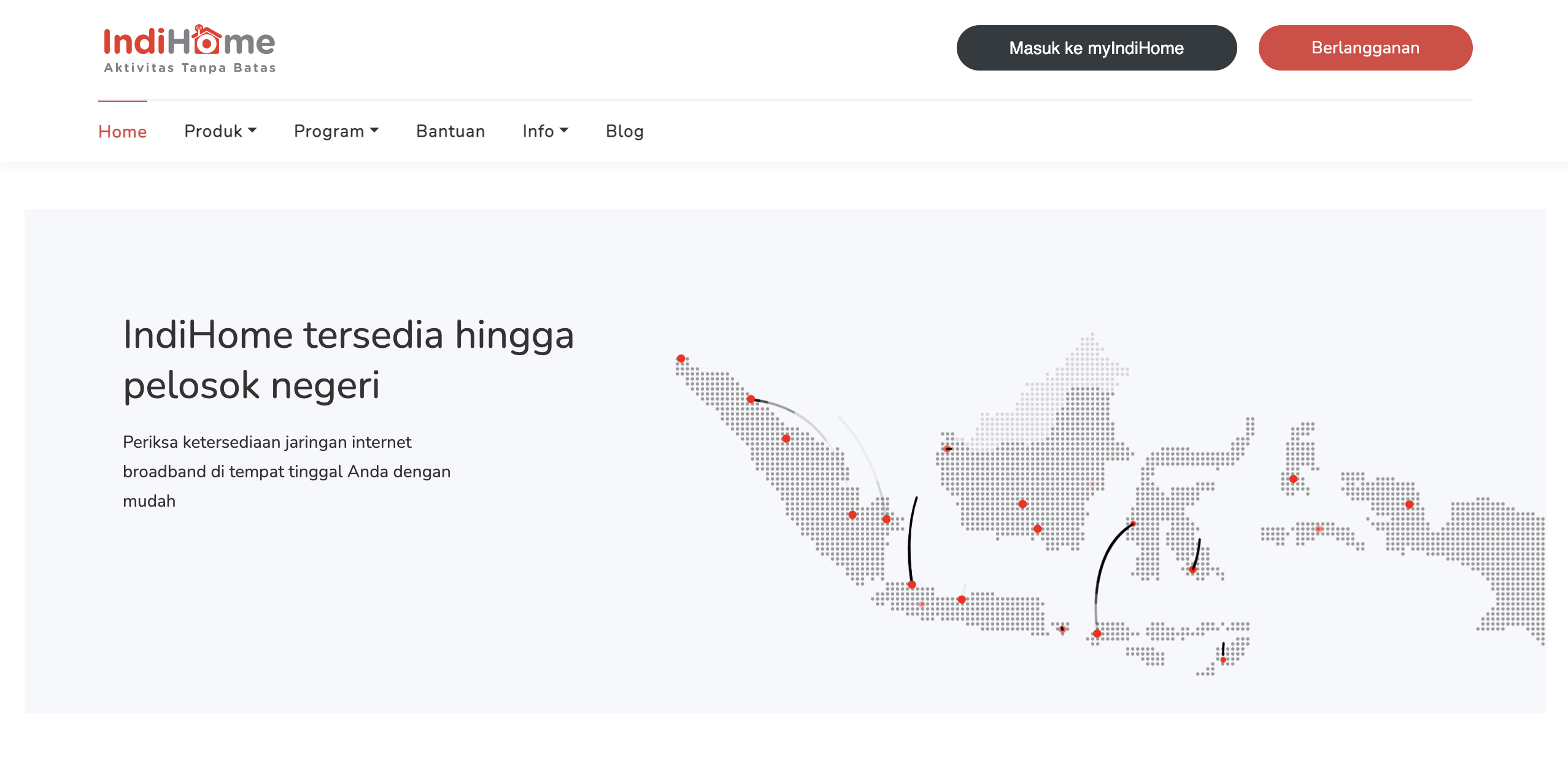Screen dimensions: 1568x757
Task: Click the red marker in the Maluku islands
Action: coord(1294,478)
